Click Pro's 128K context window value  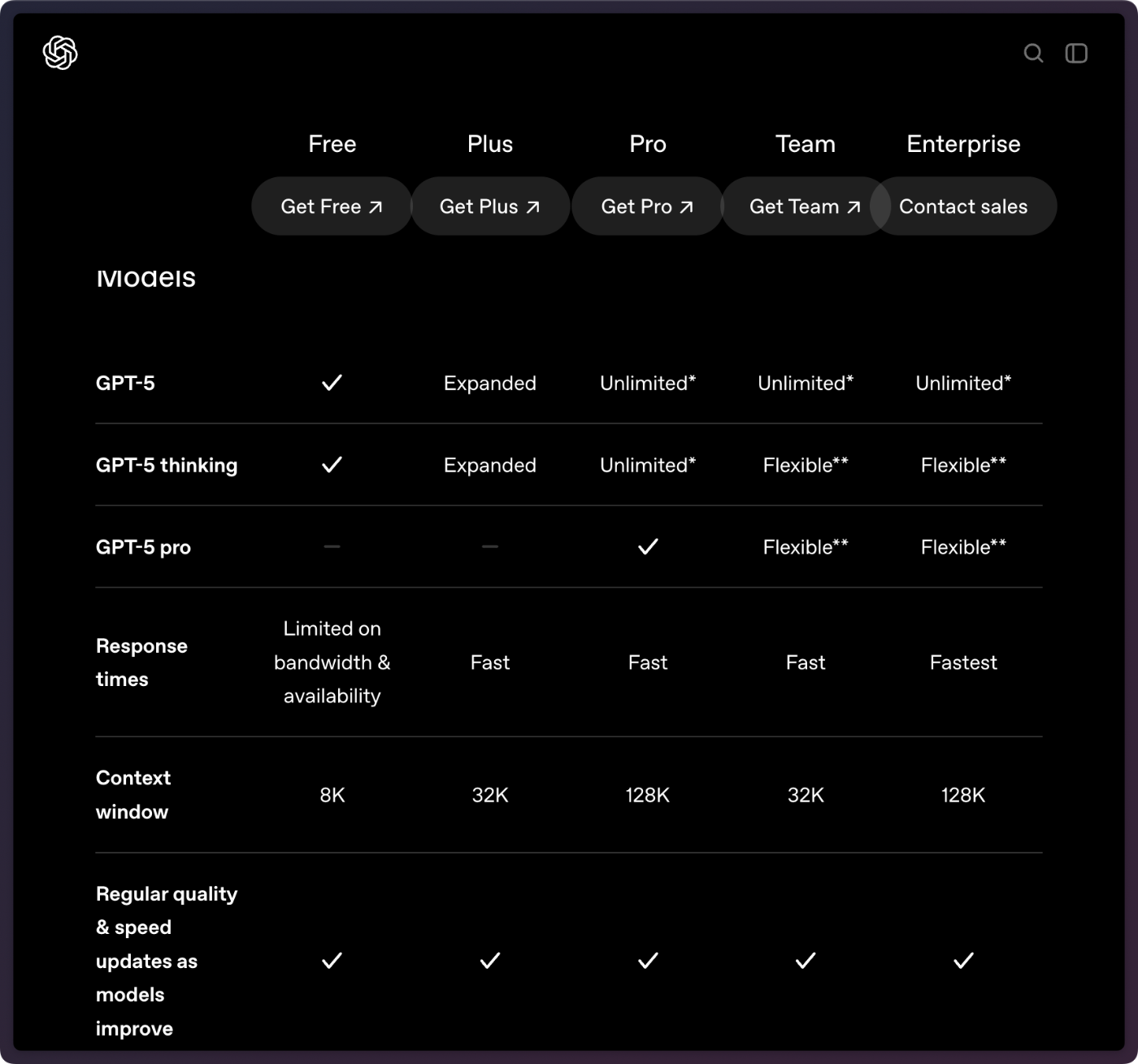click(648, 795)
